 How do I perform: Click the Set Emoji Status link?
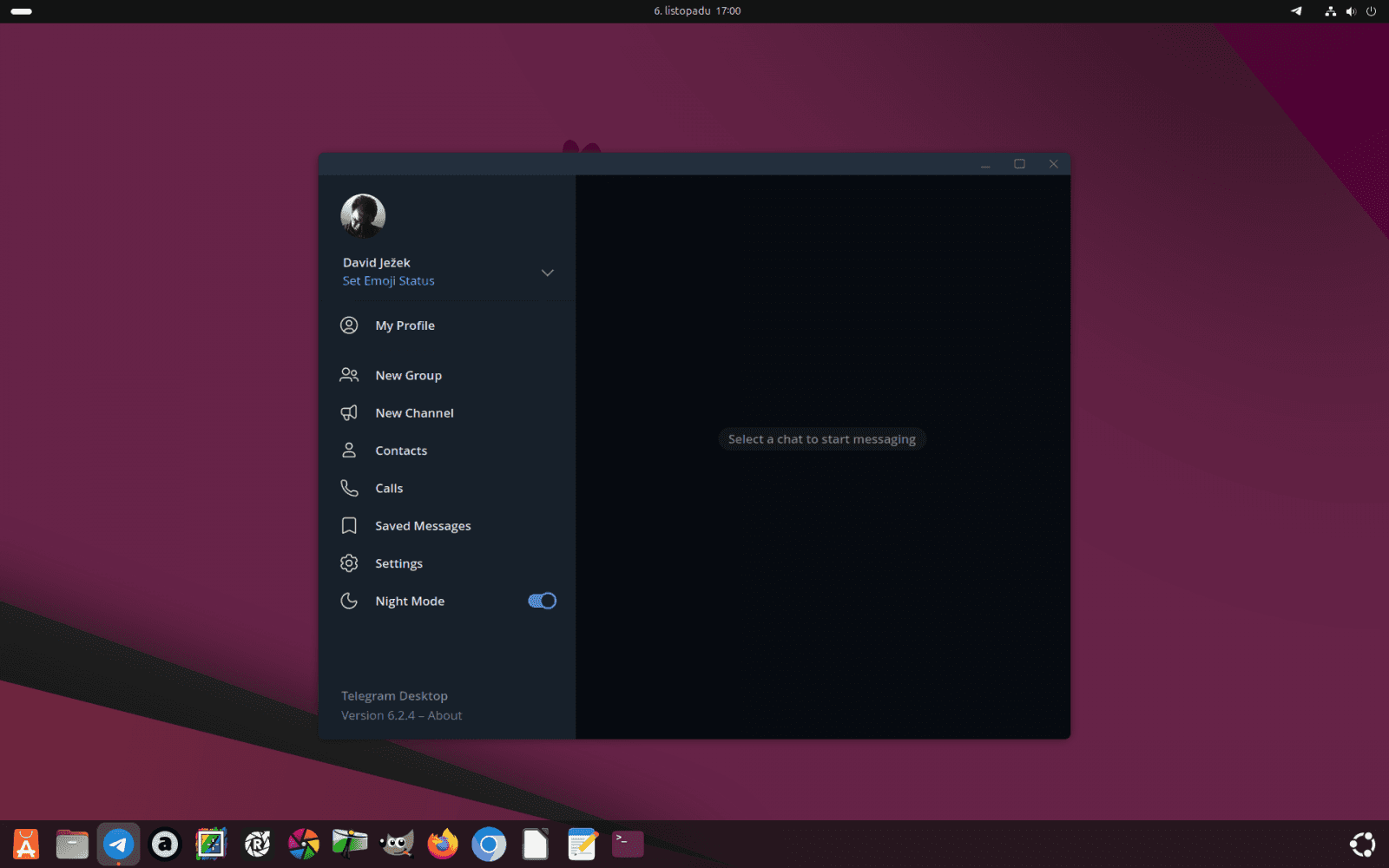pos(388,281)
